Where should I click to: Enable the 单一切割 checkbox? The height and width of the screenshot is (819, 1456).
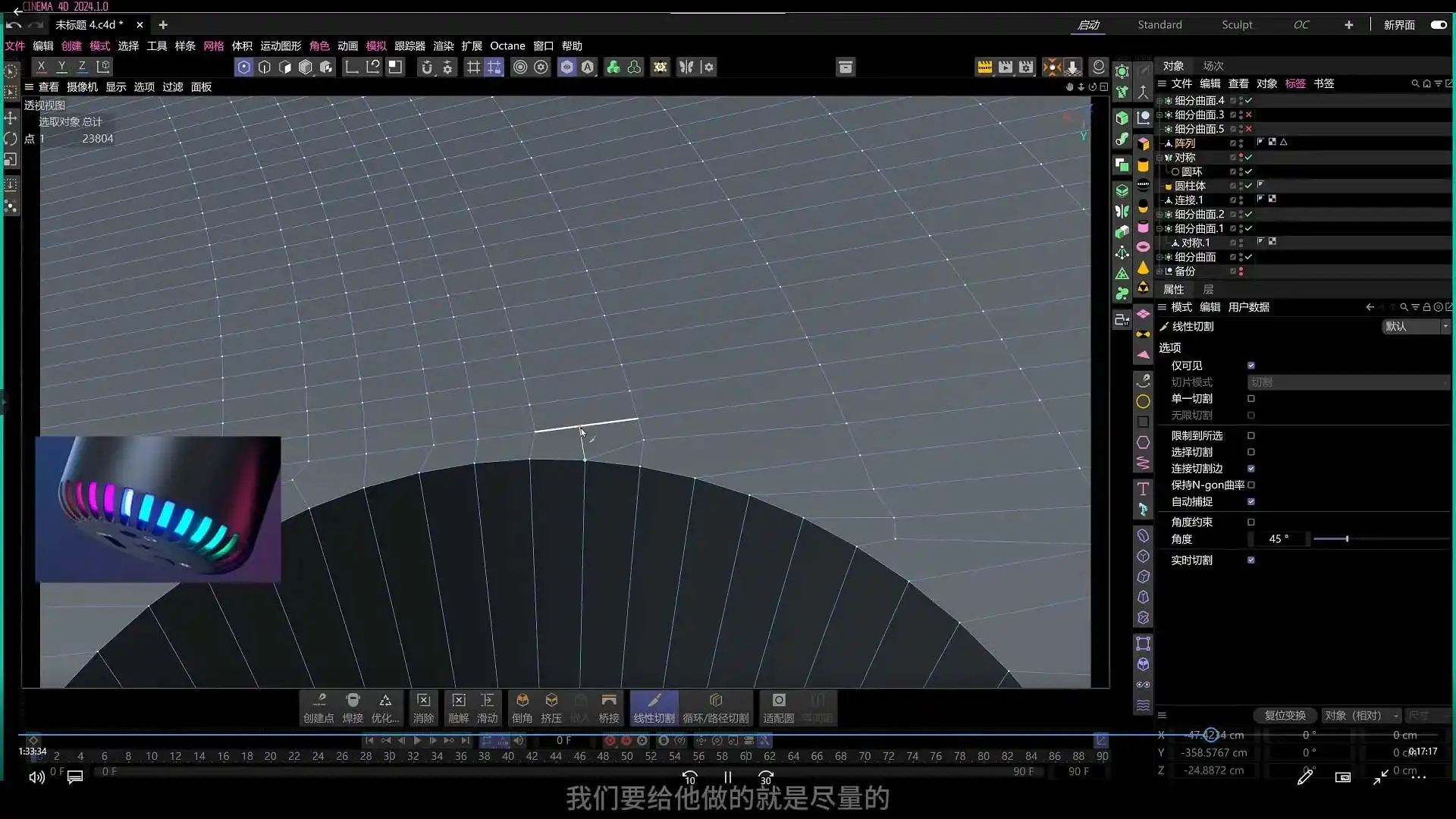coord(1251,399)
